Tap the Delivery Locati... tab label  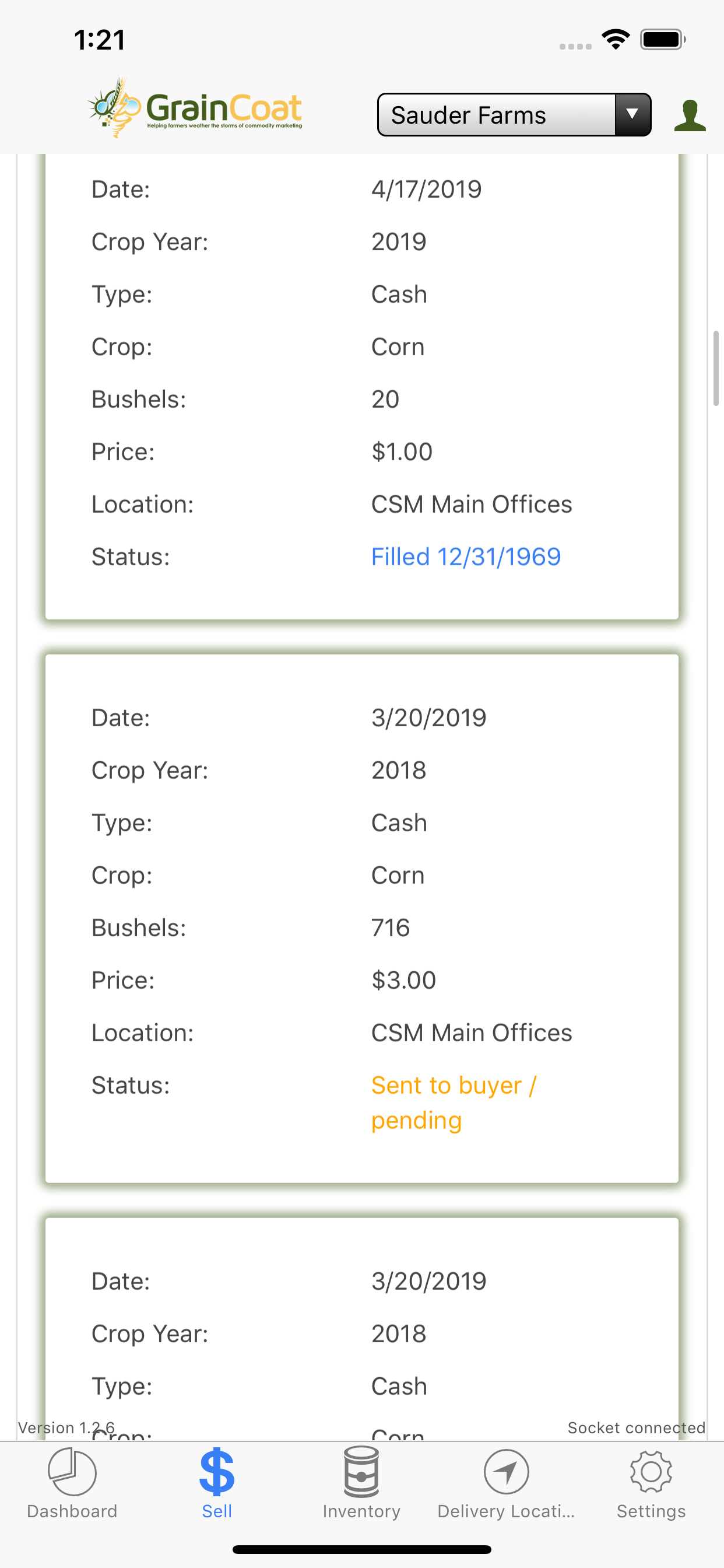506,1511
